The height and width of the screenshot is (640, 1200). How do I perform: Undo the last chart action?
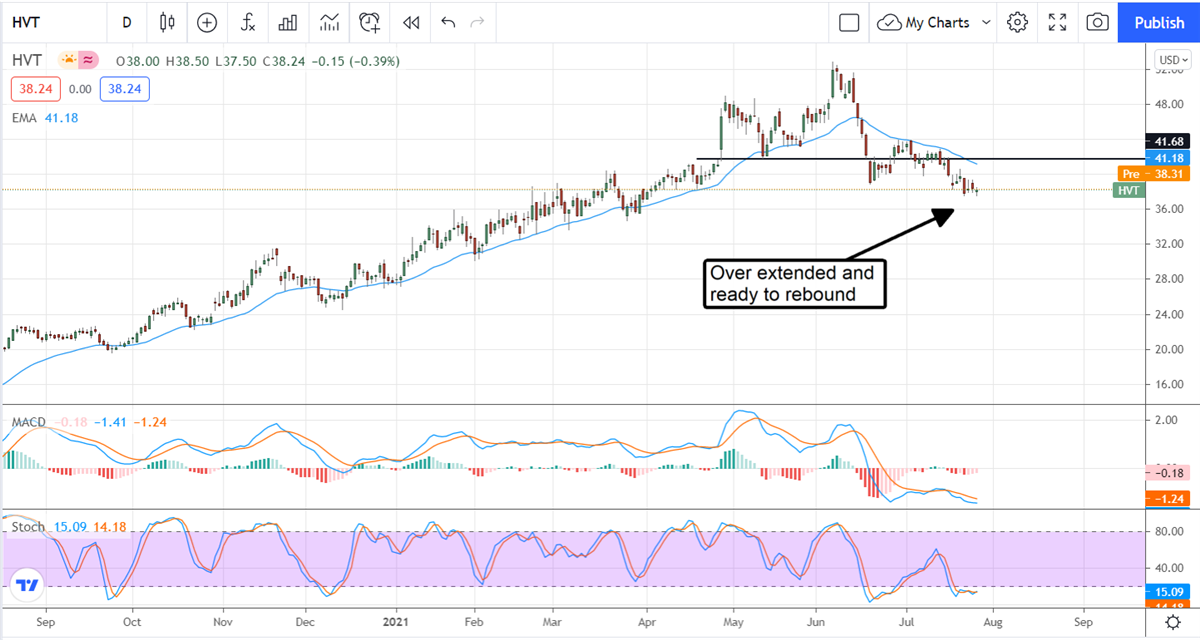point(447,22)
